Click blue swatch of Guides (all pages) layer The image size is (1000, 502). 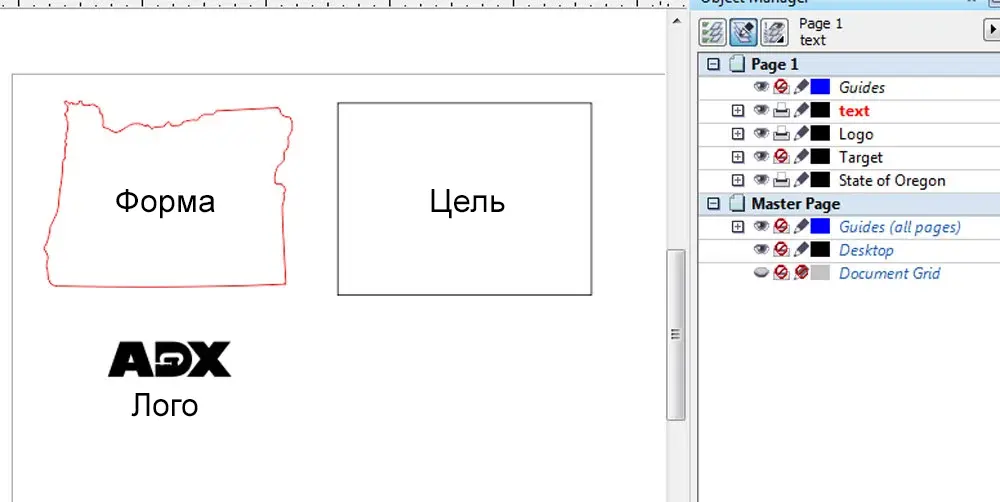click(x=820, y=226)
